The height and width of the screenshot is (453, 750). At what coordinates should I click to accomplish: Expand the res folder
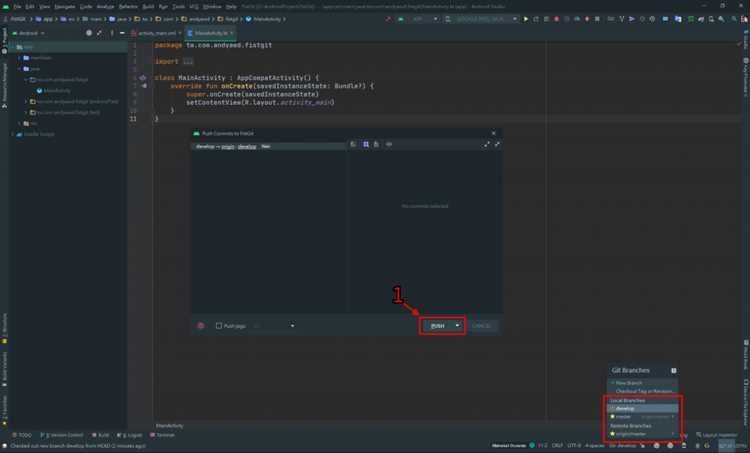[20, 123]
